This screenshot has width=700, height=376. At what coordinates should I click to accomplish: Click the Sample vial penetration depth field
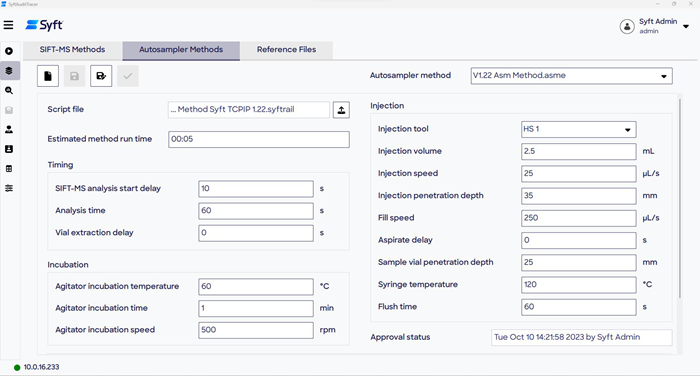click(579, 263)
